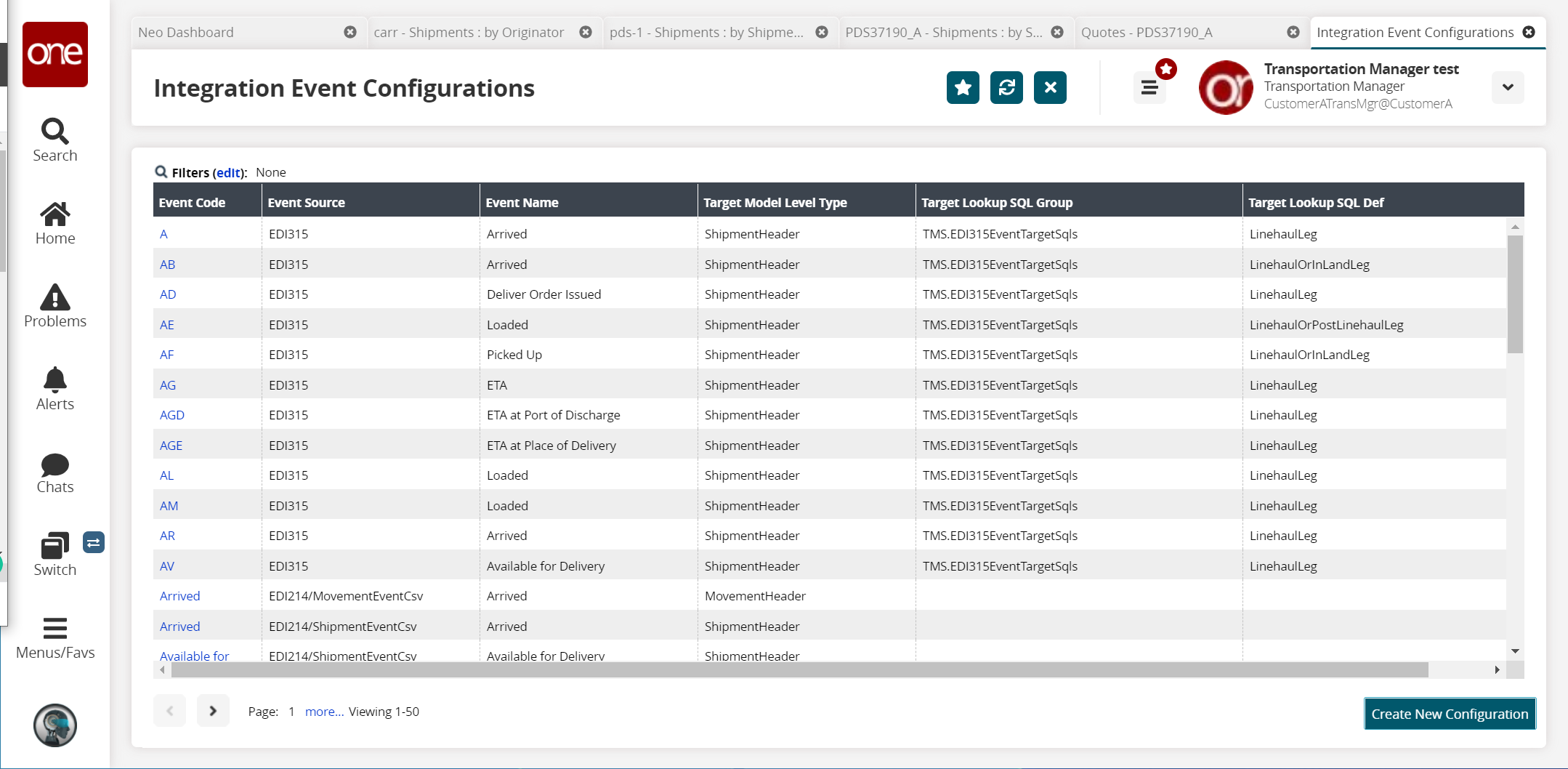
Task: Expand the user profile dropdown chevron
Action: click(1508, 88)
